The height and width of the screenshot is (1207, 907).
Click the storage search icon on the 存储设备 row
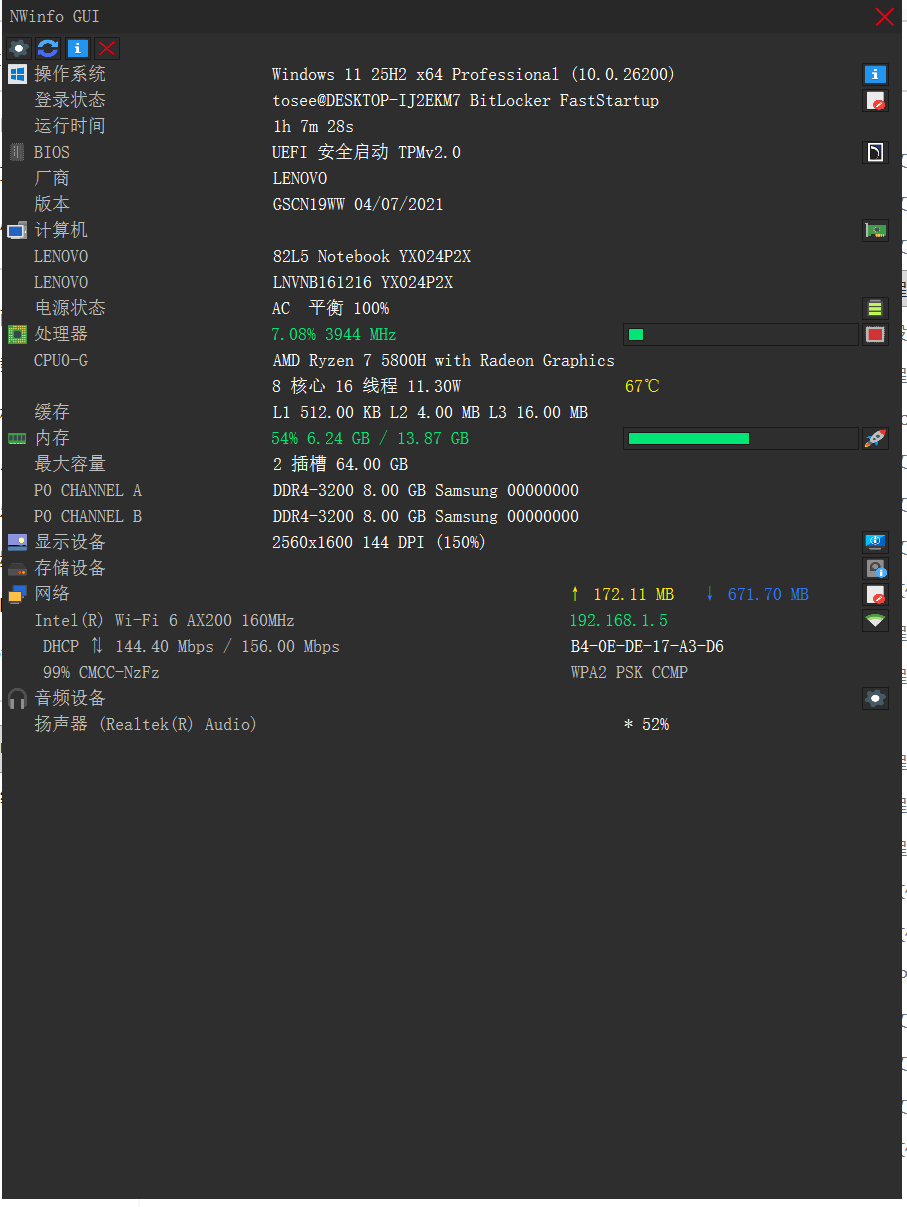(x=875, y=568)
